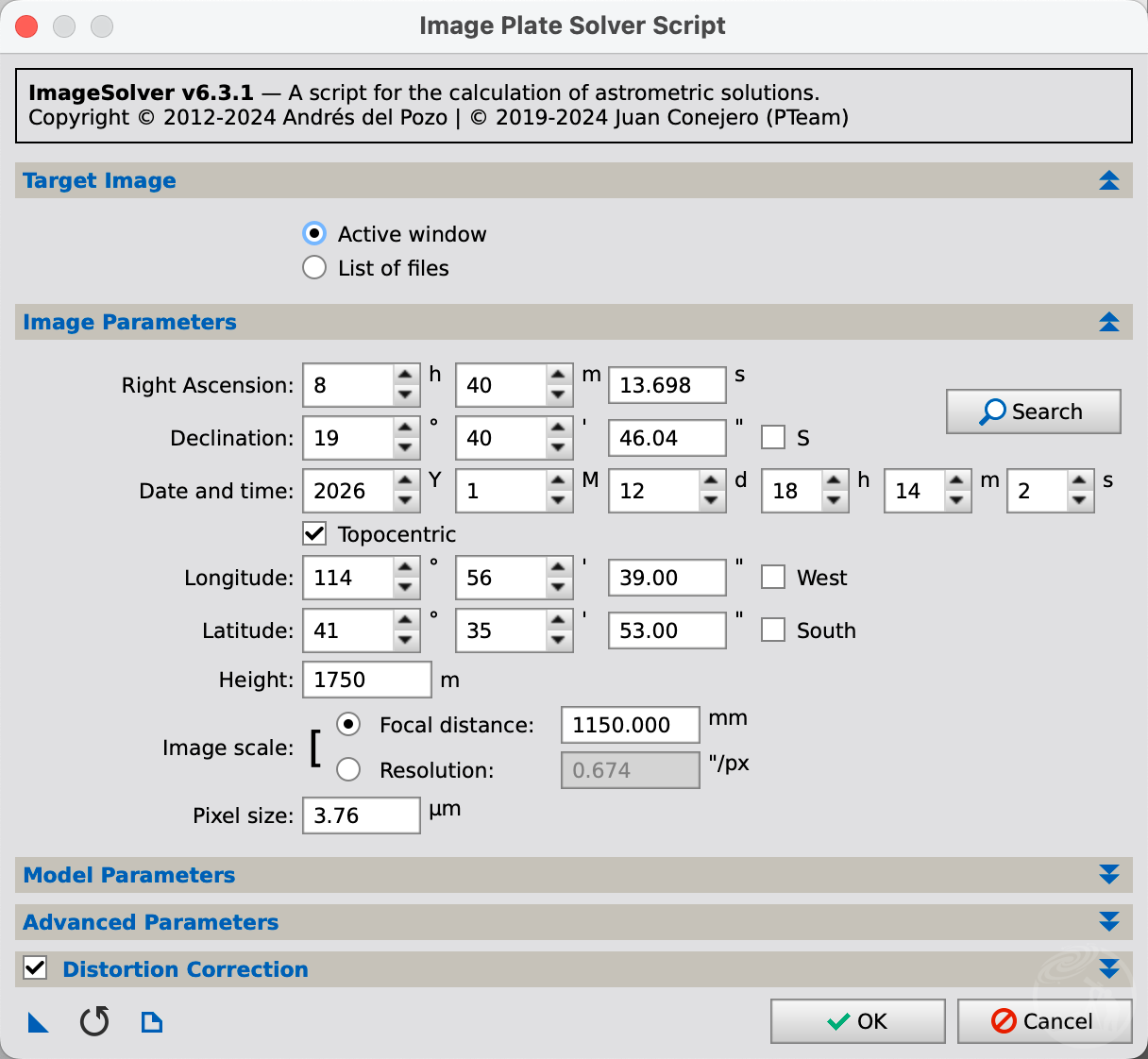The width and height of the screenshot is (1148, 1059).
Task: Decrement the Declination degrees value
Action: (x=405, y=447)
